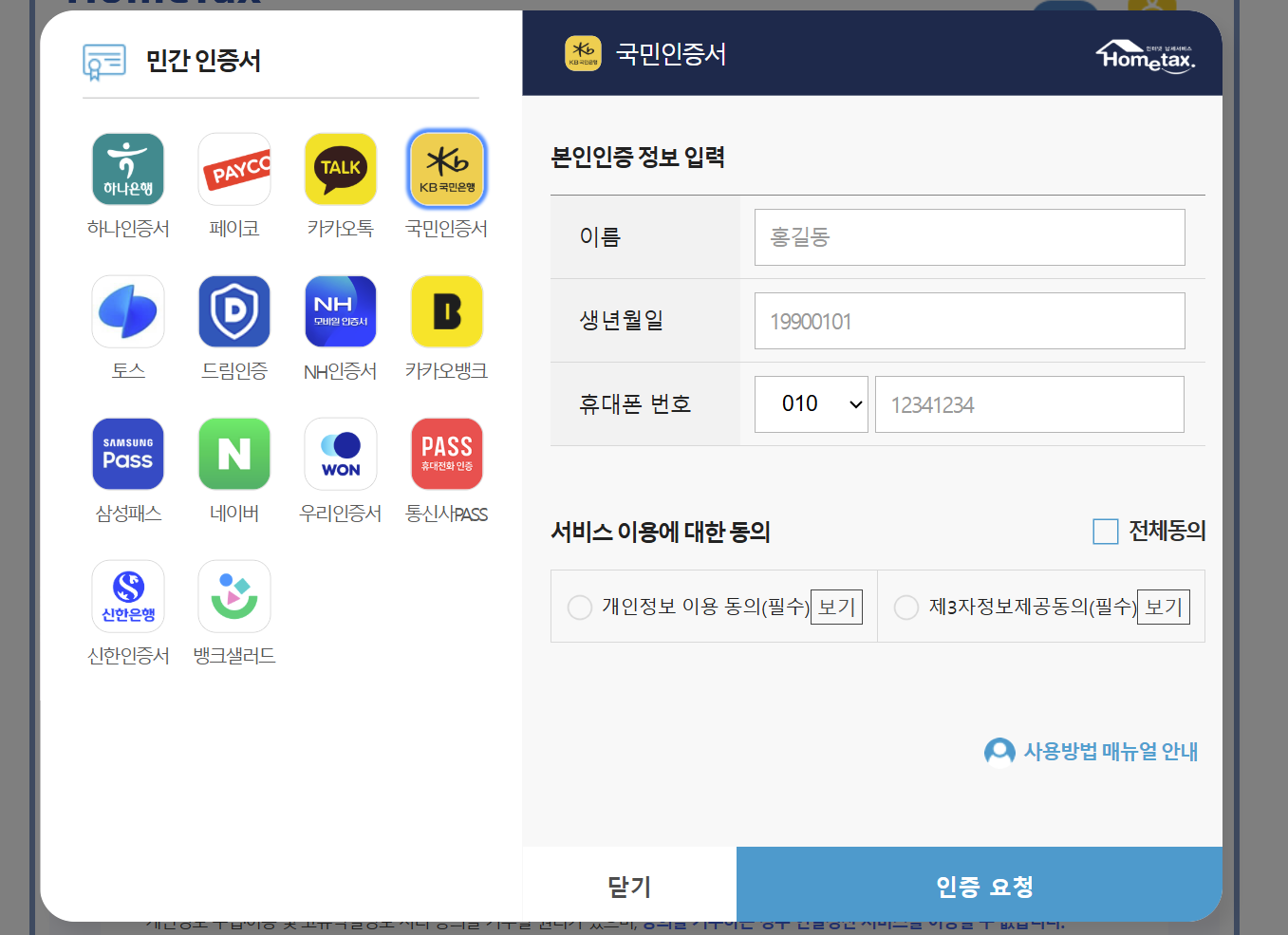This screenshot has width=1288, height=935.
Task: Click the user icon beside 사용방법 매뉴얼 안내
Action: (x=999, y=752)
